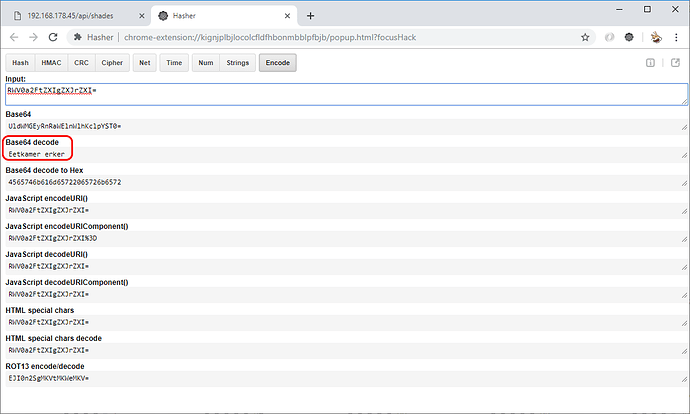Reload the current page
This screenshot has width=690, height=414.
pyautogui.click(x=53, y=37)
